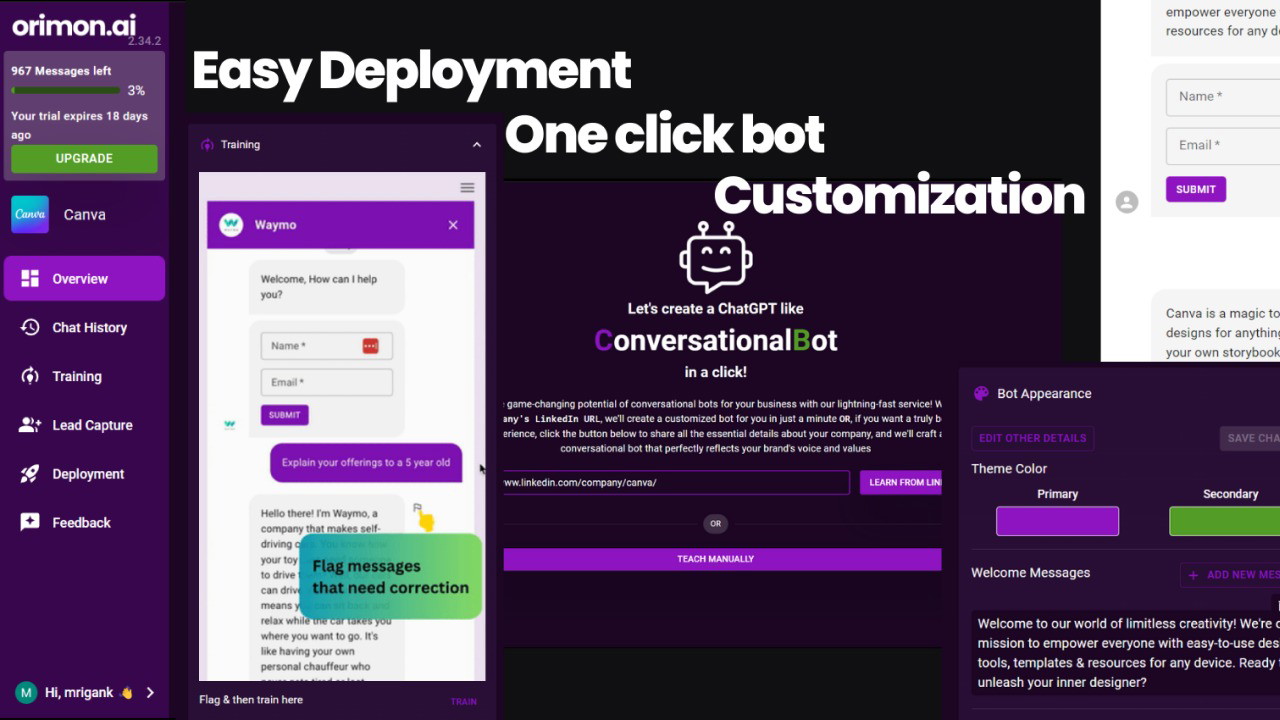The height and width of the screenshot is (720, 1280).
Task: Submit the Waymo chat lead form
Action: tap(284, 415)
